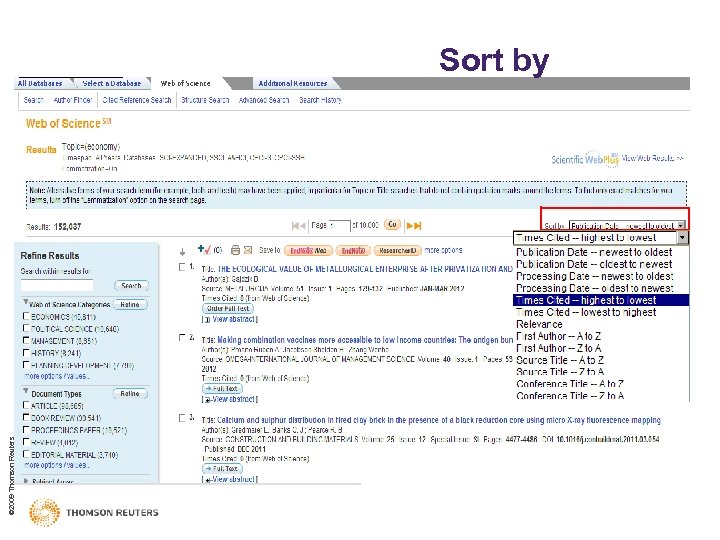Check the MANAGEMENT category
Viewport: 720px width, 540px height.
26,340
